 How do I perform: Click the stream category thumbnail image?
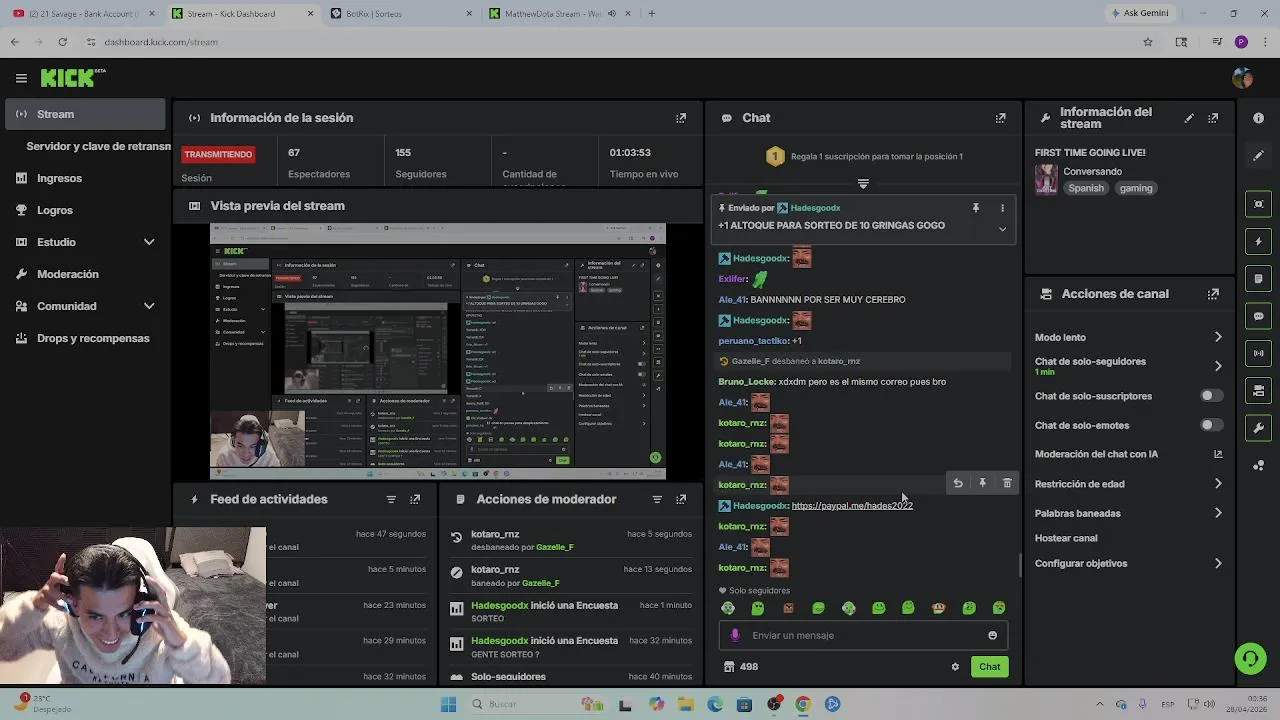pos(1046,180)
